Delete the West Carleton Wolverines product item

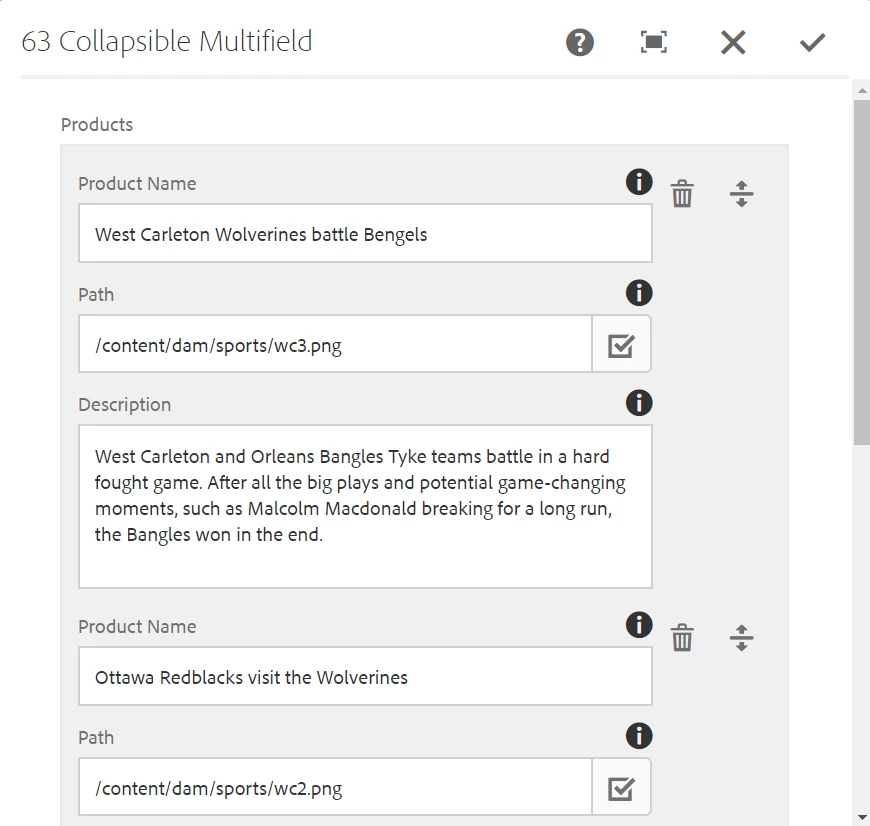[x=682, y=193]
